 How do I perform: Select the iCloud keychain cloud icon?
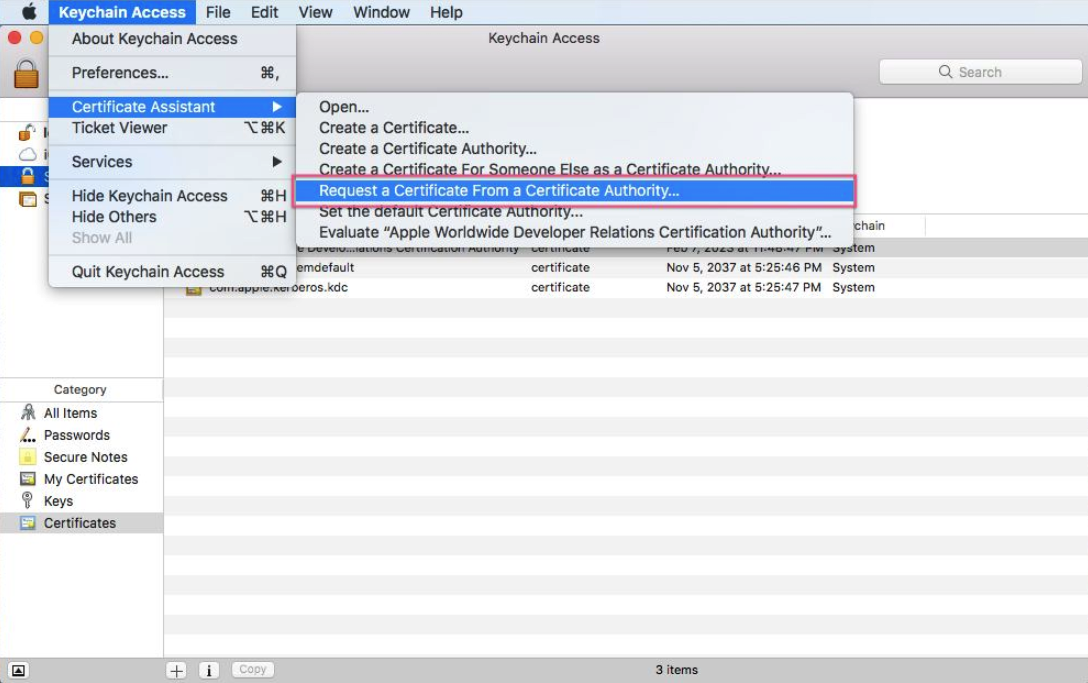point(27,154)
